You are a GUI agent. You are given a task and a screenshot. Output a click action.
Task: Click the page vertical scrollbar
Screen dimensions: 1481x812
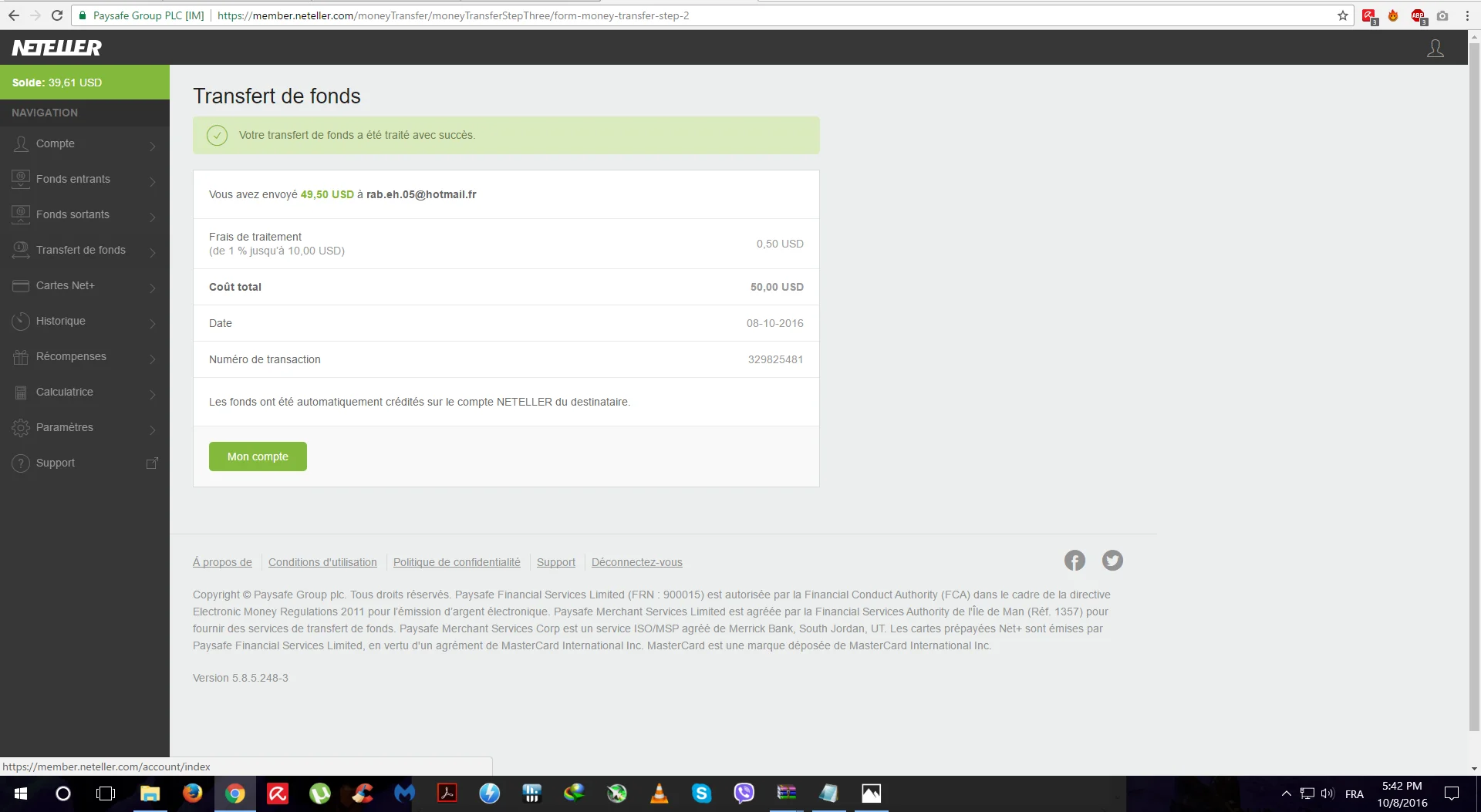1474,386
